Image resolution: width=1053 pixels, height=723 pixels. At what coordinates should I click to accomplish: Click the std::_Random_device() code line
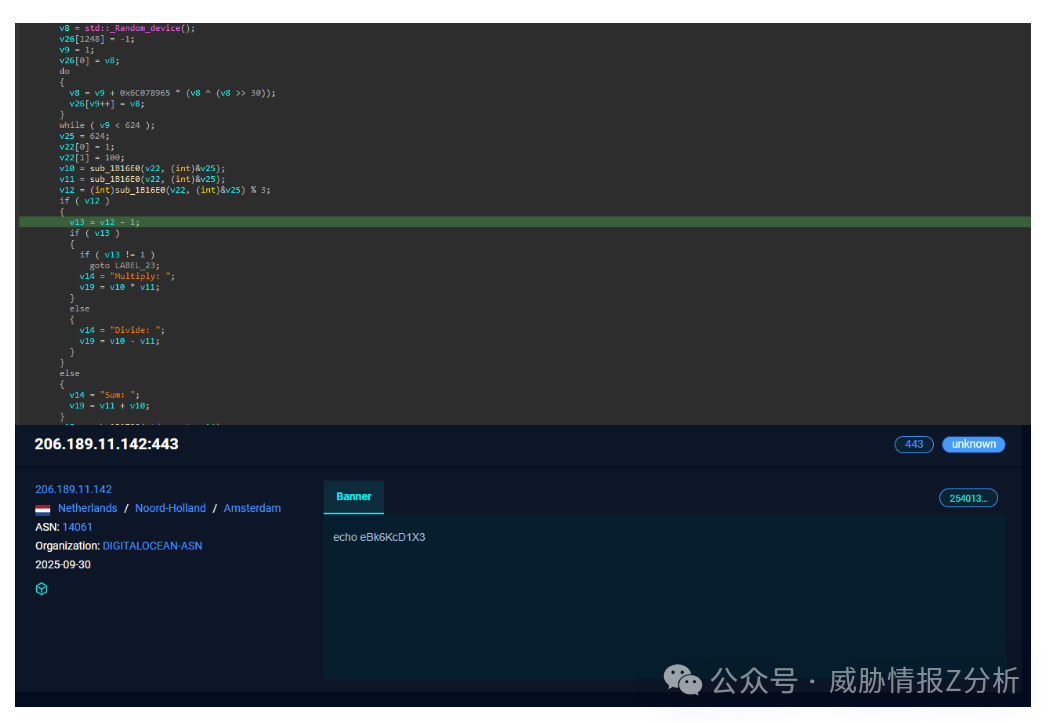pos(127,28)
